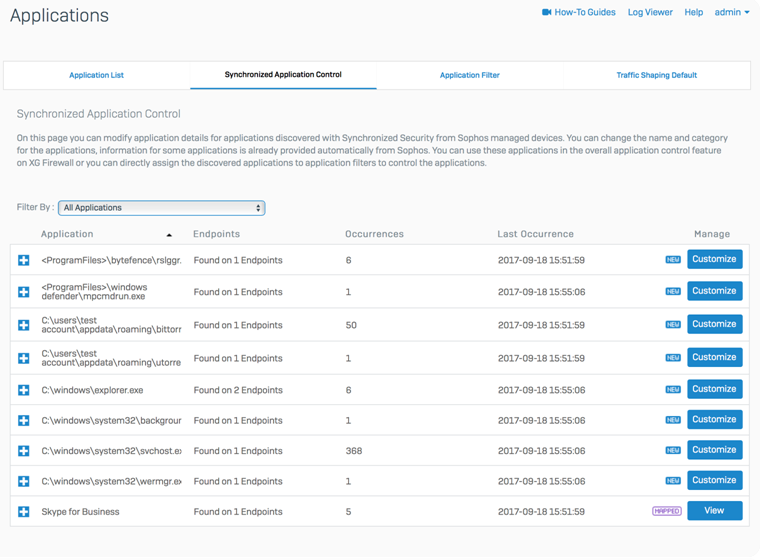Click the Manage column header
761x560 pixels.
[x=711, y=234]
